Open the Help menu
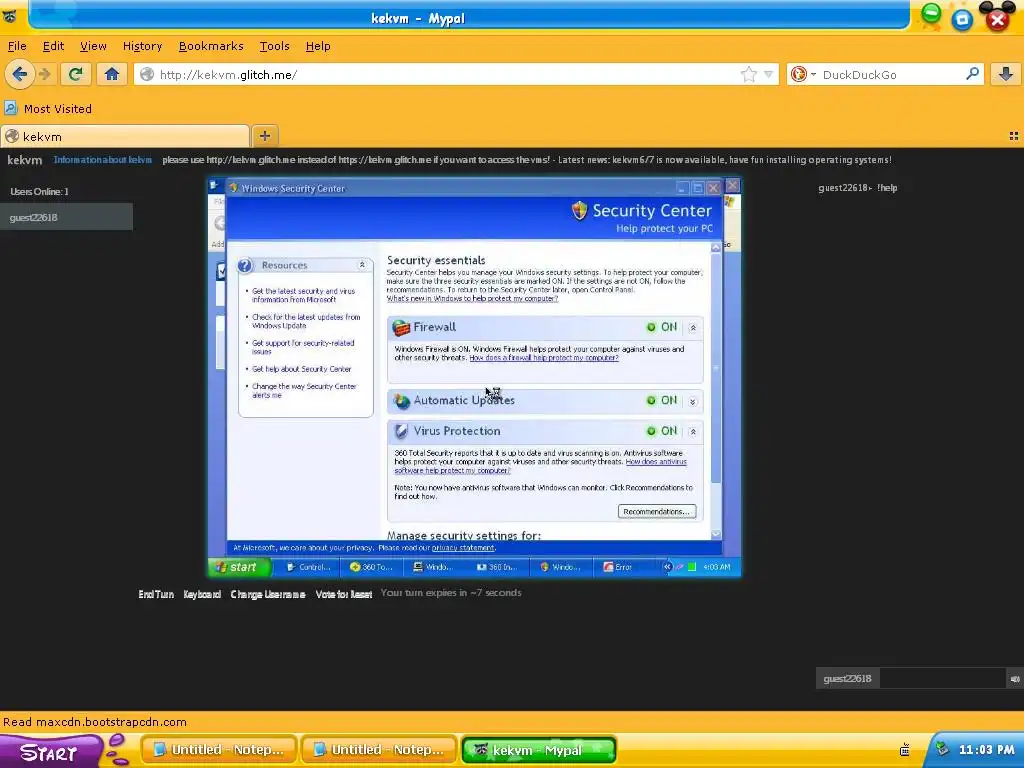 click(x=318, y=46)
